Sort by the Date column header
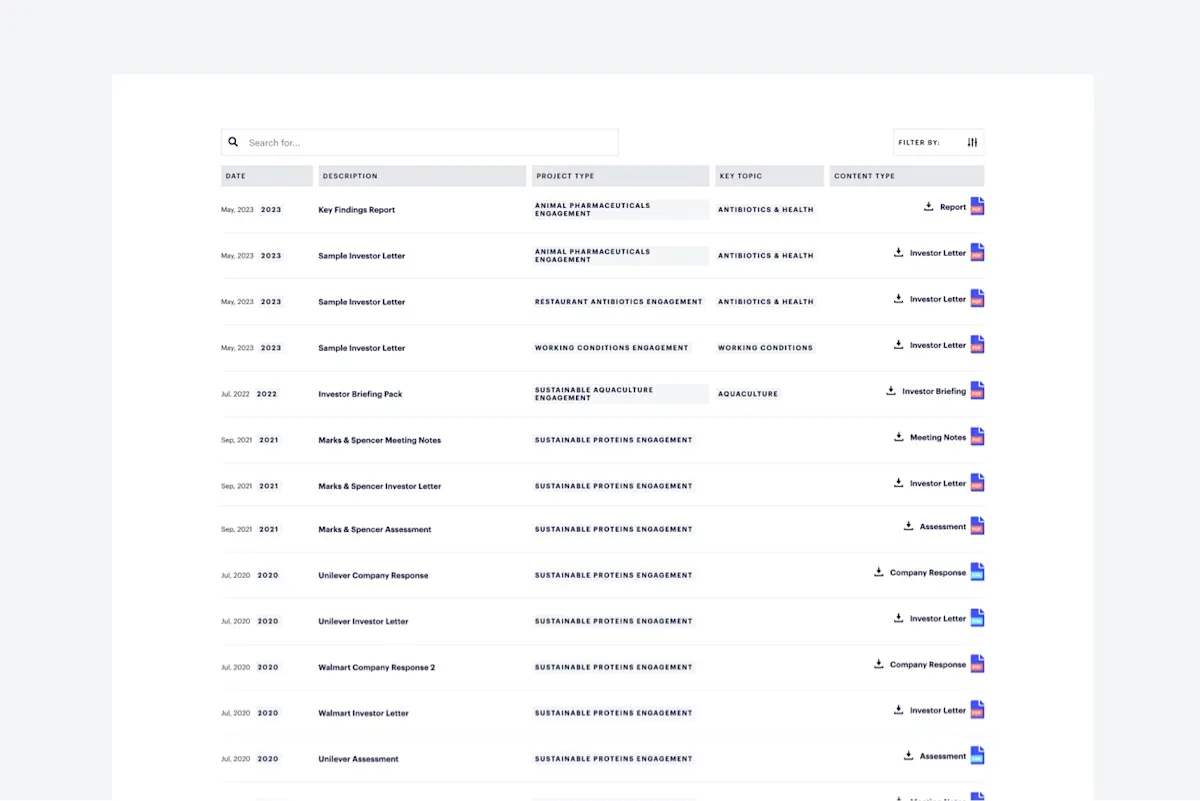This screenshot has width=1200, height=801. point(267,176)
